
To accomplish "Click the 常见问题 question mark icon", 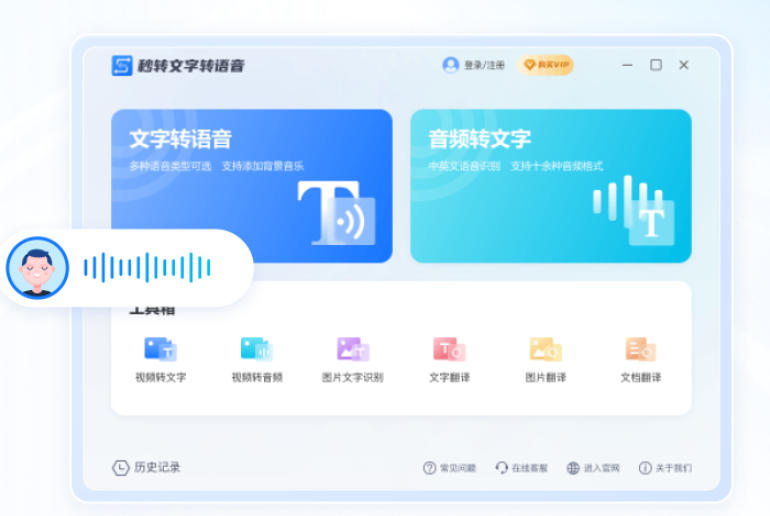I will point(429,468).
